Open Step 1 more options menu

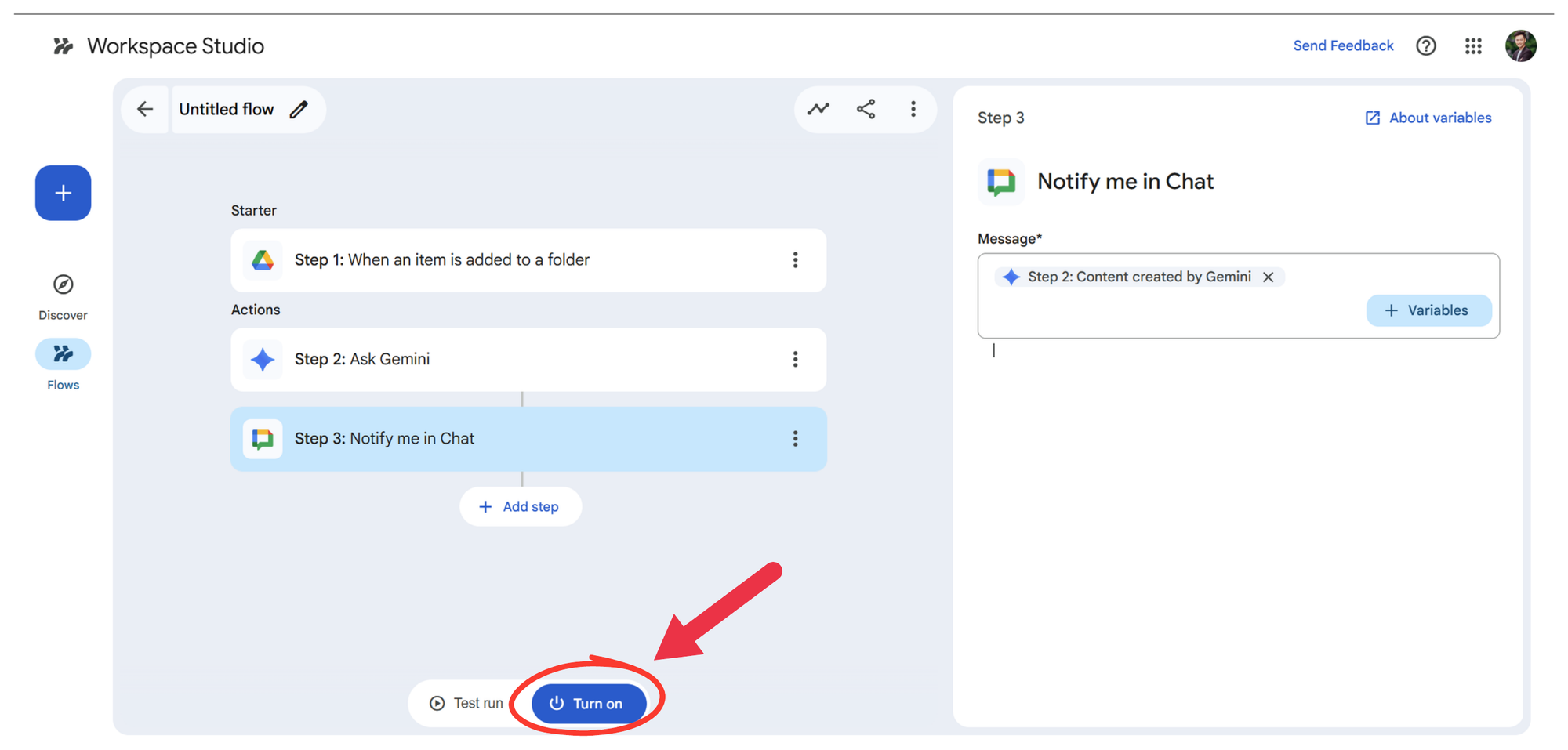(795, 260)
